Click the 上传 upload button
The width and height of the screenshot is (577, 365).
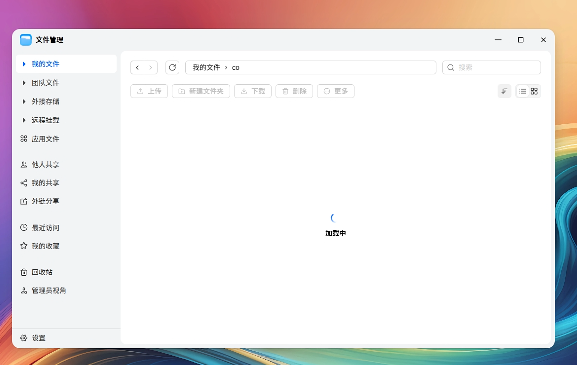[x=149, y=91]
